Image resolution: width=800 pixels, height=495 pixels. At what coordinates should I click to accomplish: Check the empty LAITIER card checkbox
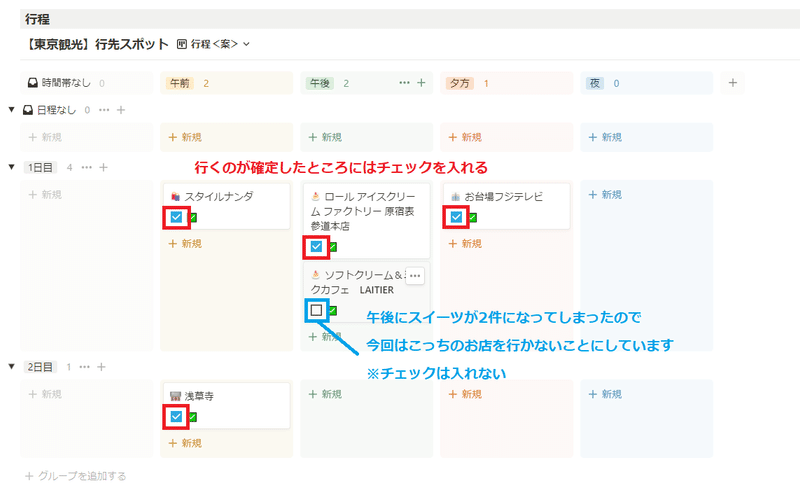point(316,310)
